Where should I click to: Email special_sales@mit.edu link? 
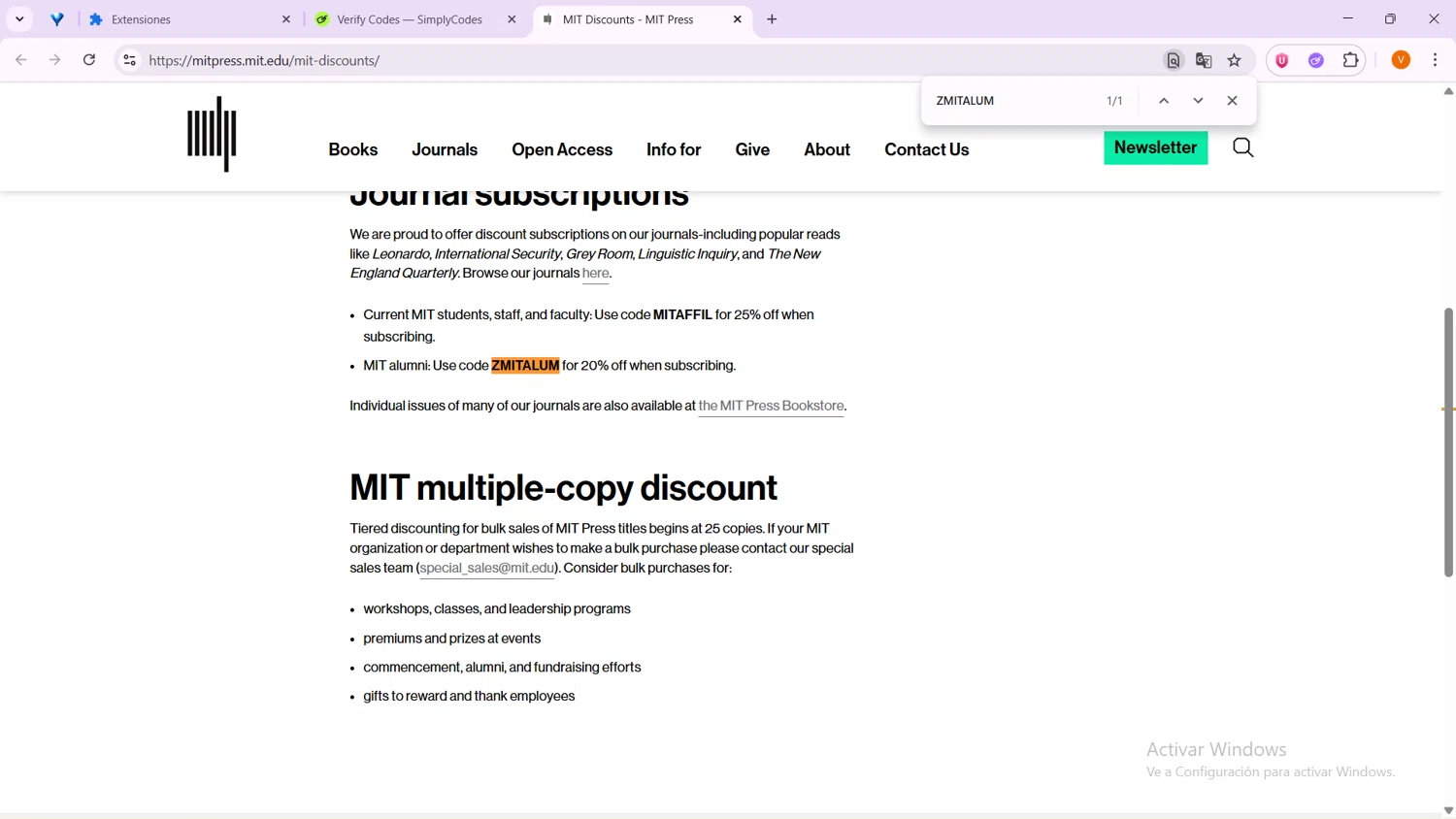[x=486, y=569]
